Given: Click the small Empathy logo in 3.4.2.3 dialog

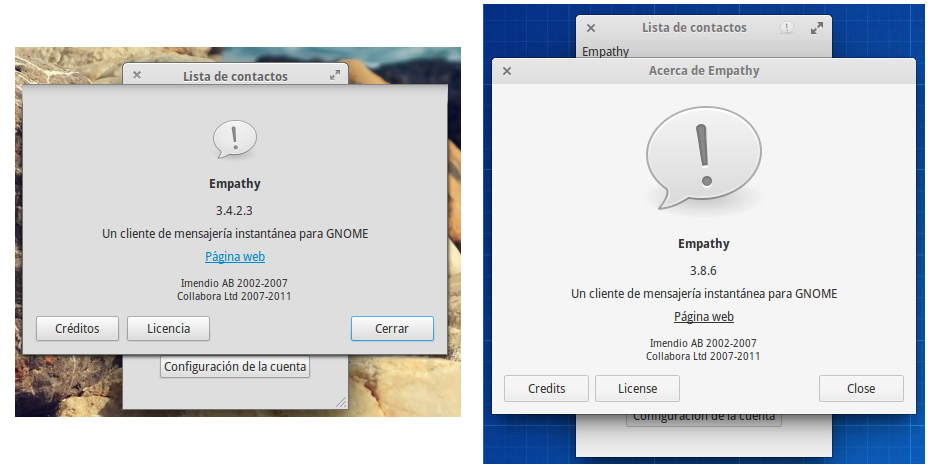Looking at the screenshot, I should coord(235,139).
